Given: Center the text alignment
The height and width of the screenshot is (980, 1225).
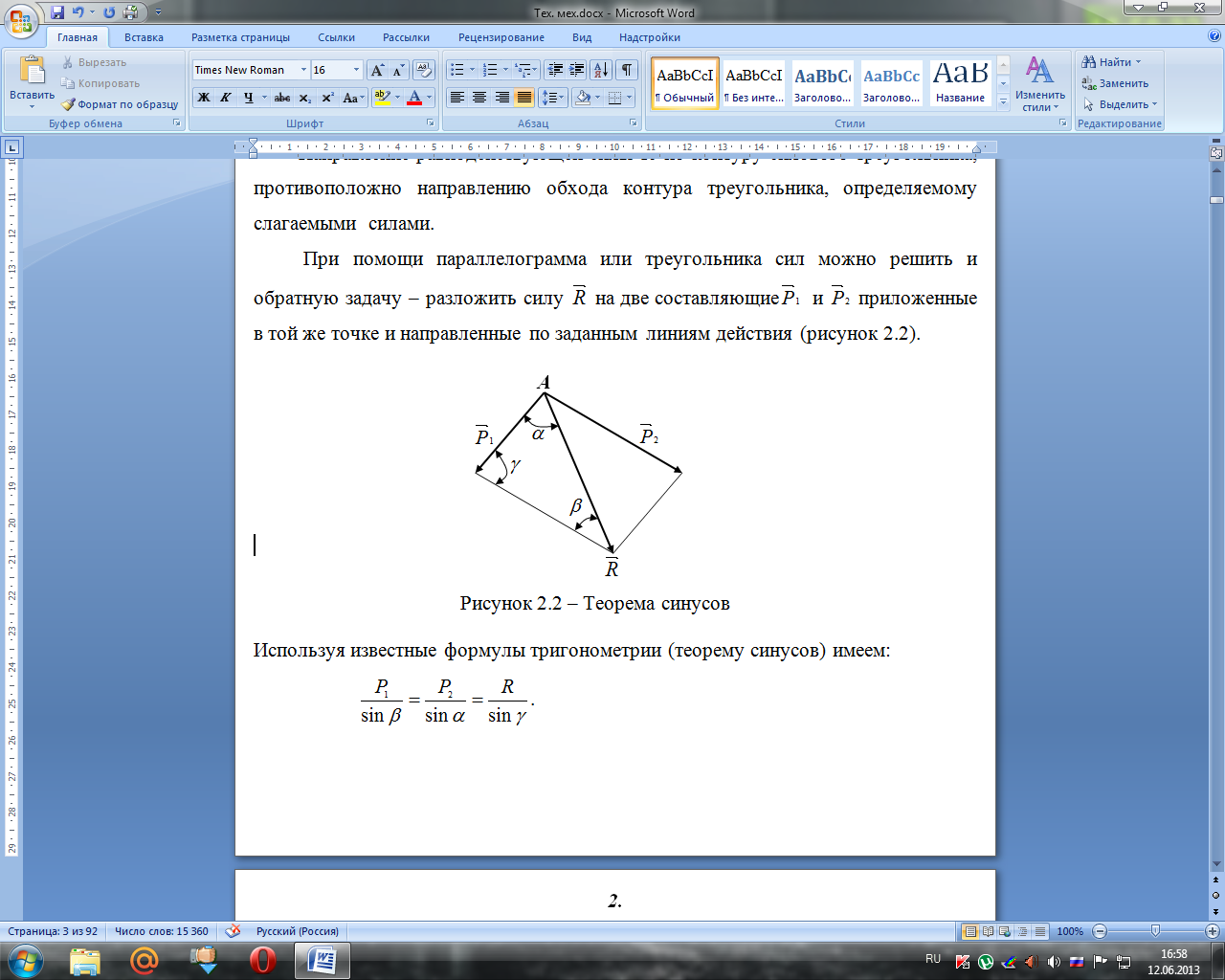Looking at the screenshot, I should coord(479,98).
